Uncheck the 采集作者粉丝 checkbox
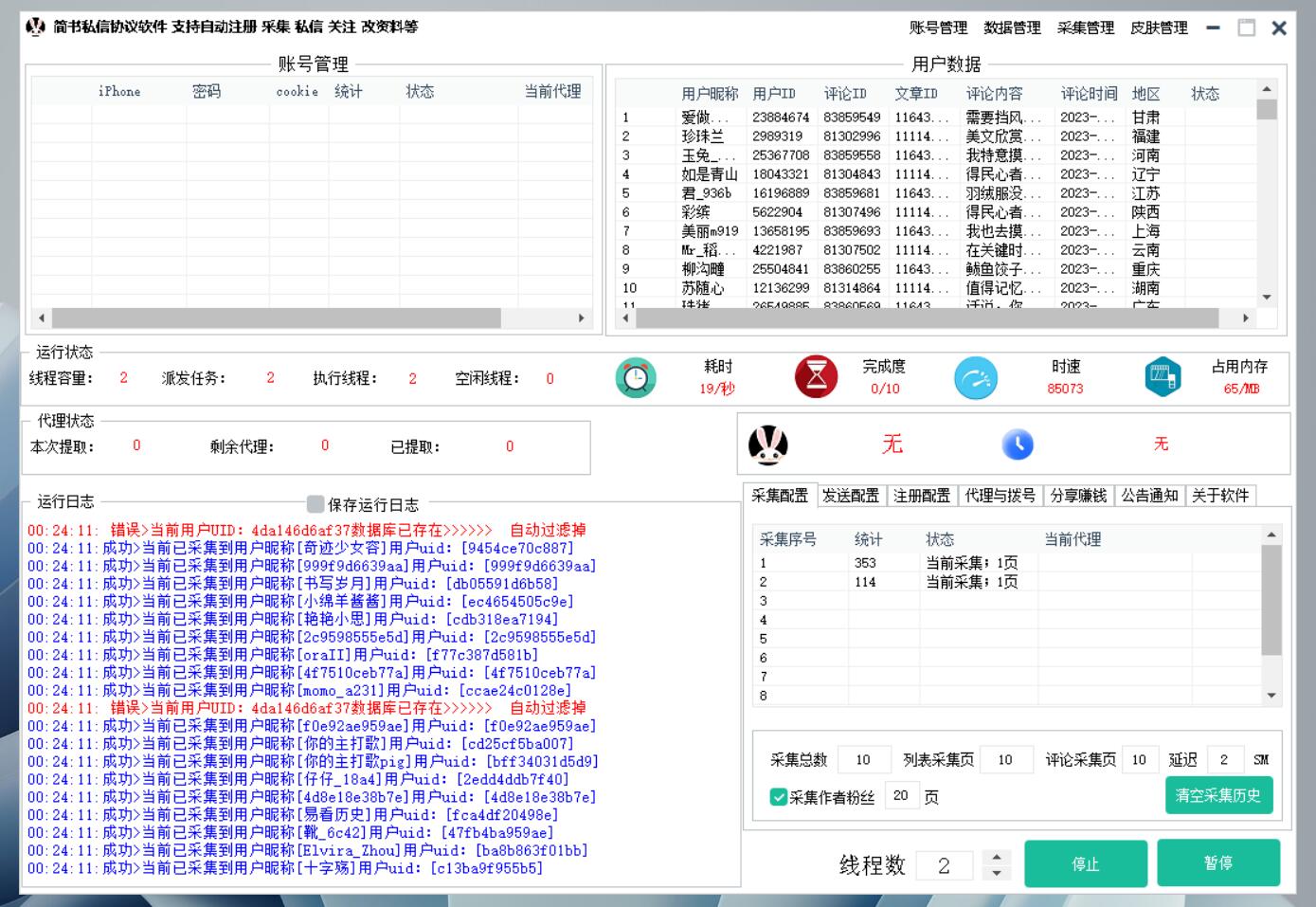 pyautogui.click(x=779, y=797)
